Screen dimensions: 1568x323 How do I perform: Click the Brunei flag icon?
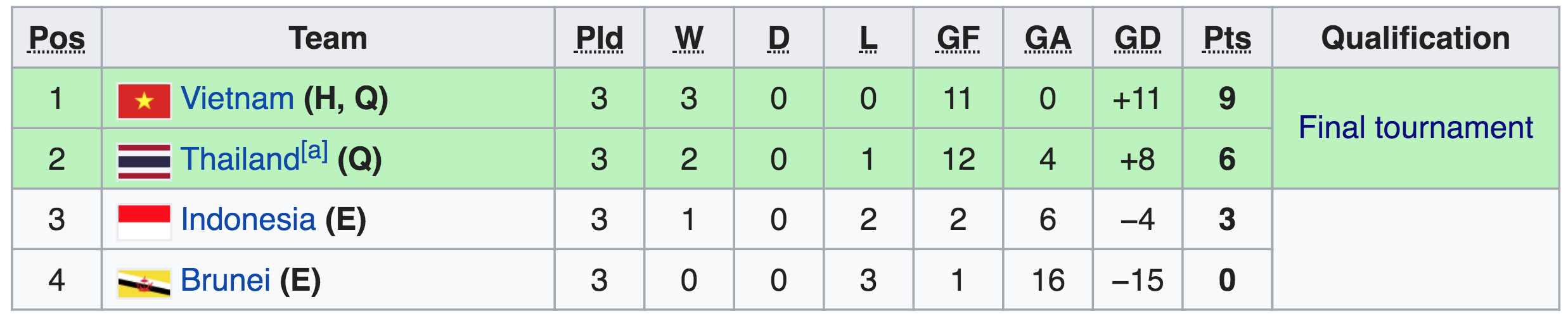pyautogui.click(x=145, y=283)
